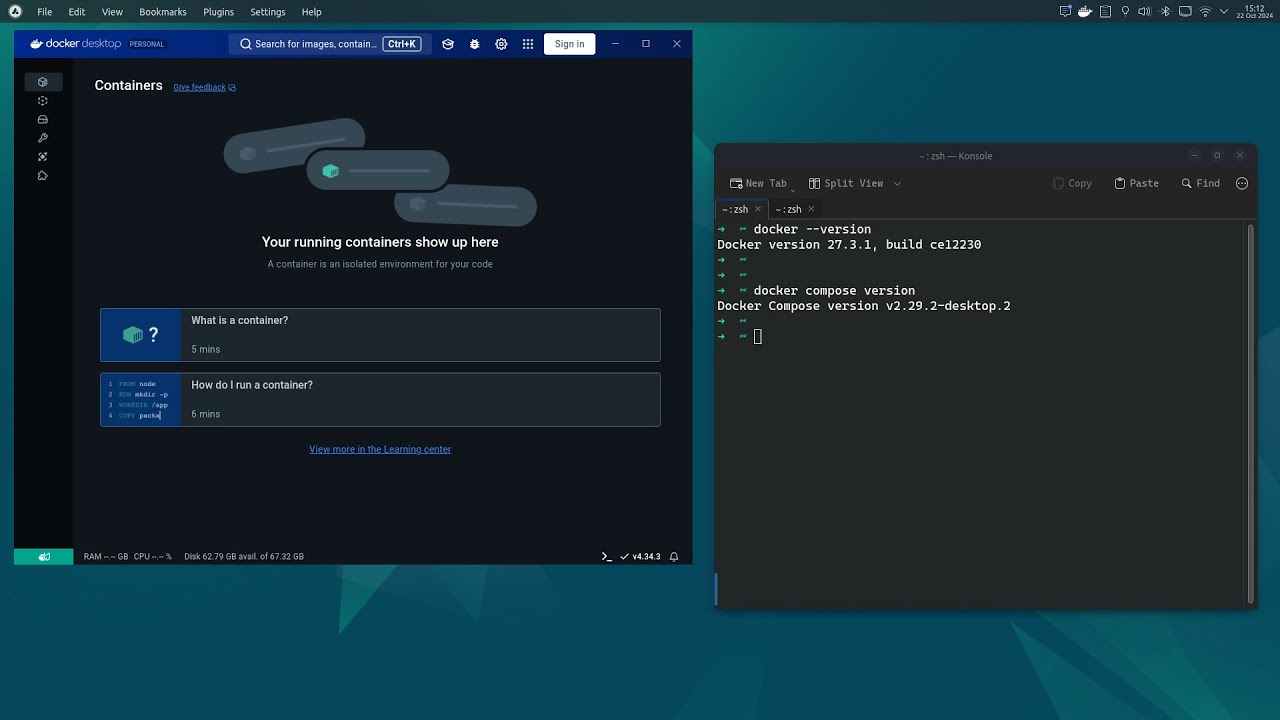Click the v4.34.3 version label in status bar
The width and height of the screenshot is (1280, 720).
point(646,557)
